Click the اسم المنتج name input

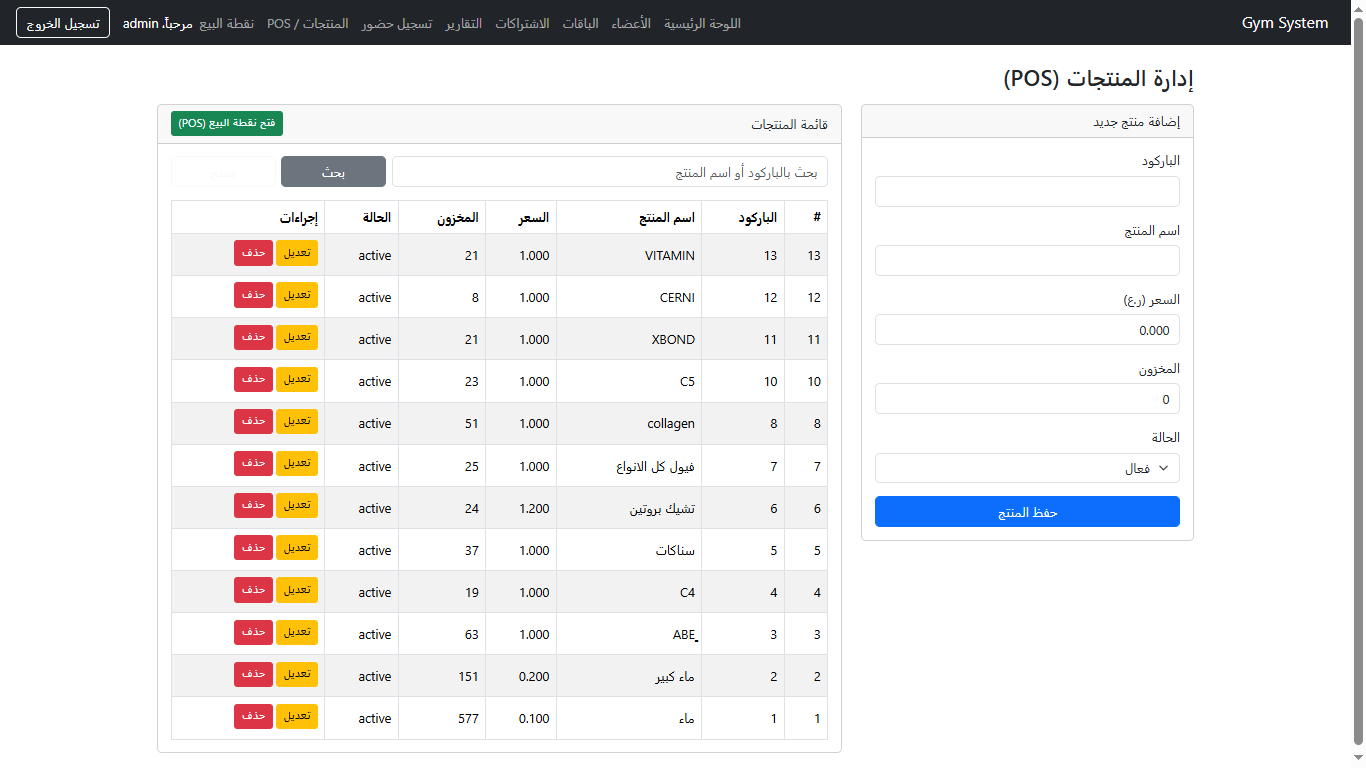tap(1027, 261)
